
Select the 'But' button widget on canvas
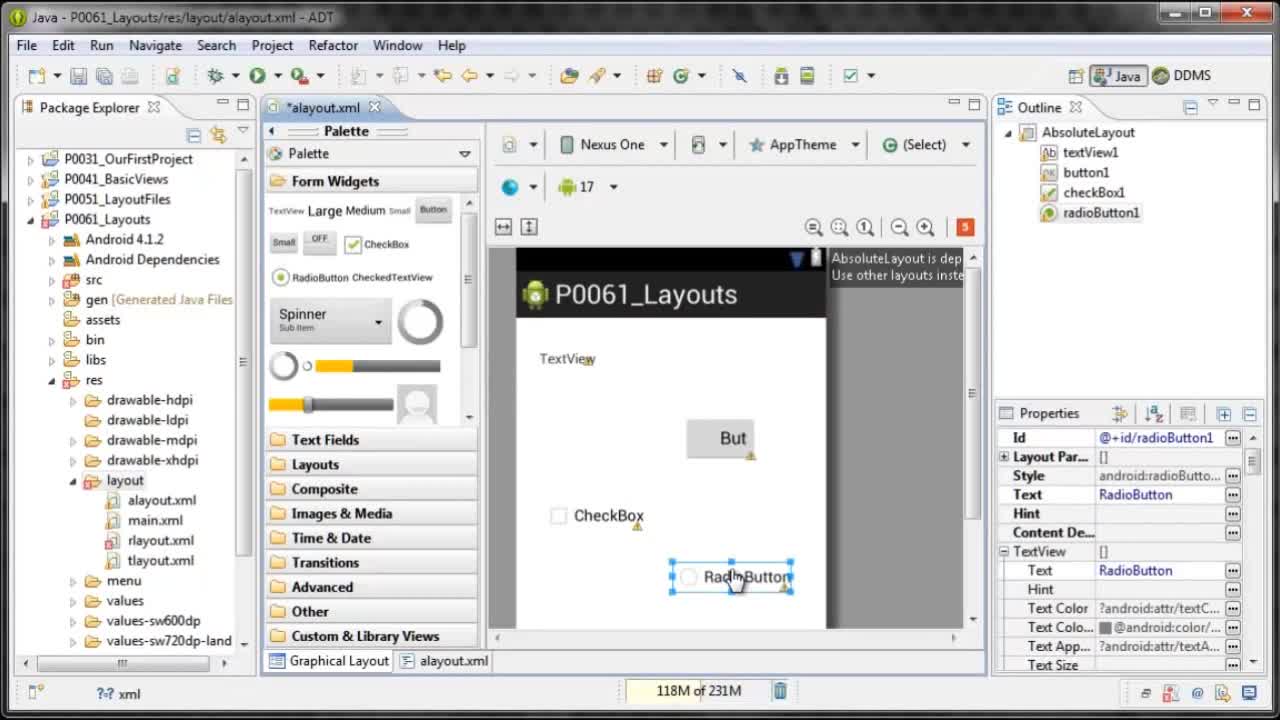coord(720,439)
